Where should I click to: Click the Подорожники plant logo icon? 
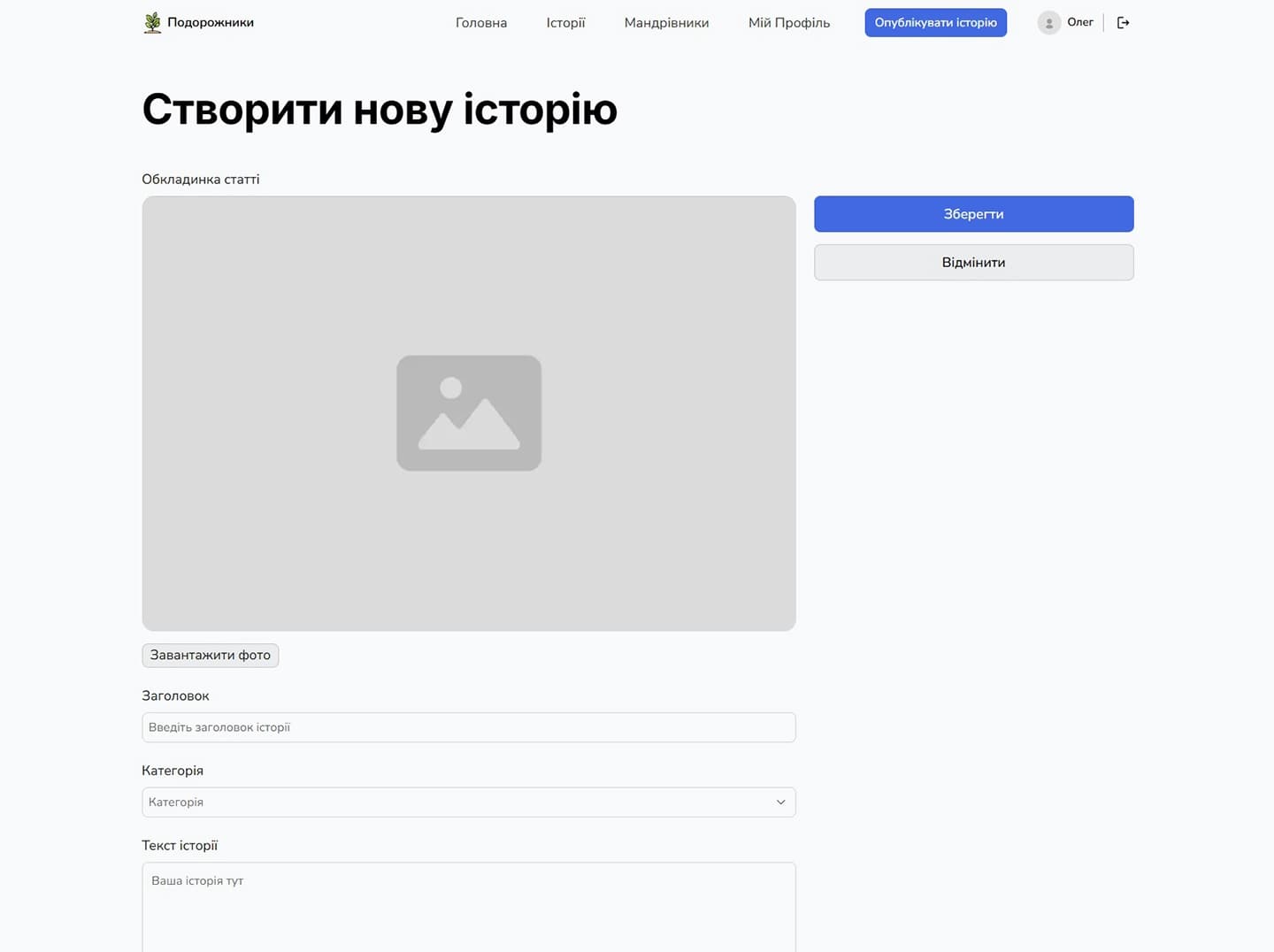[151, 22]
